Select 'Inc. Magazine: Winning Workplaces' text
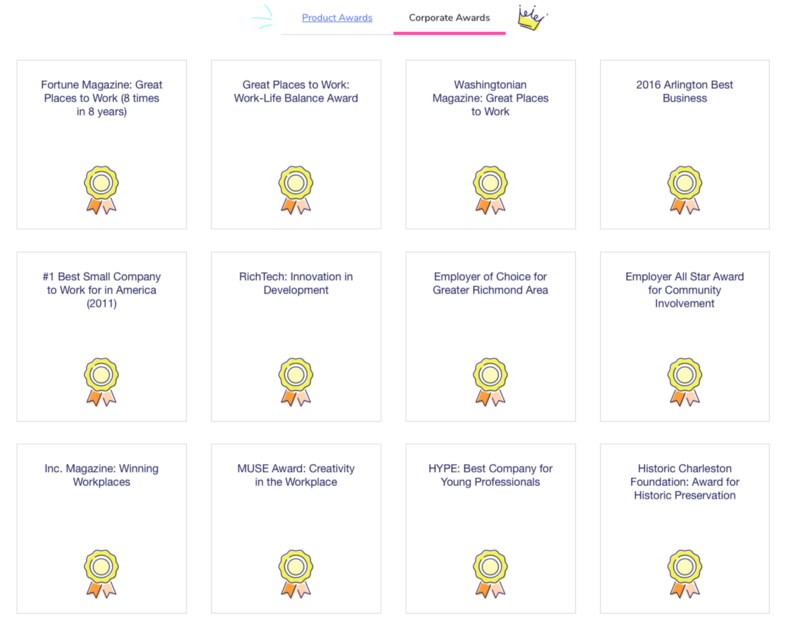The height and width of the screenshot is (639, 800). point(102,475)
